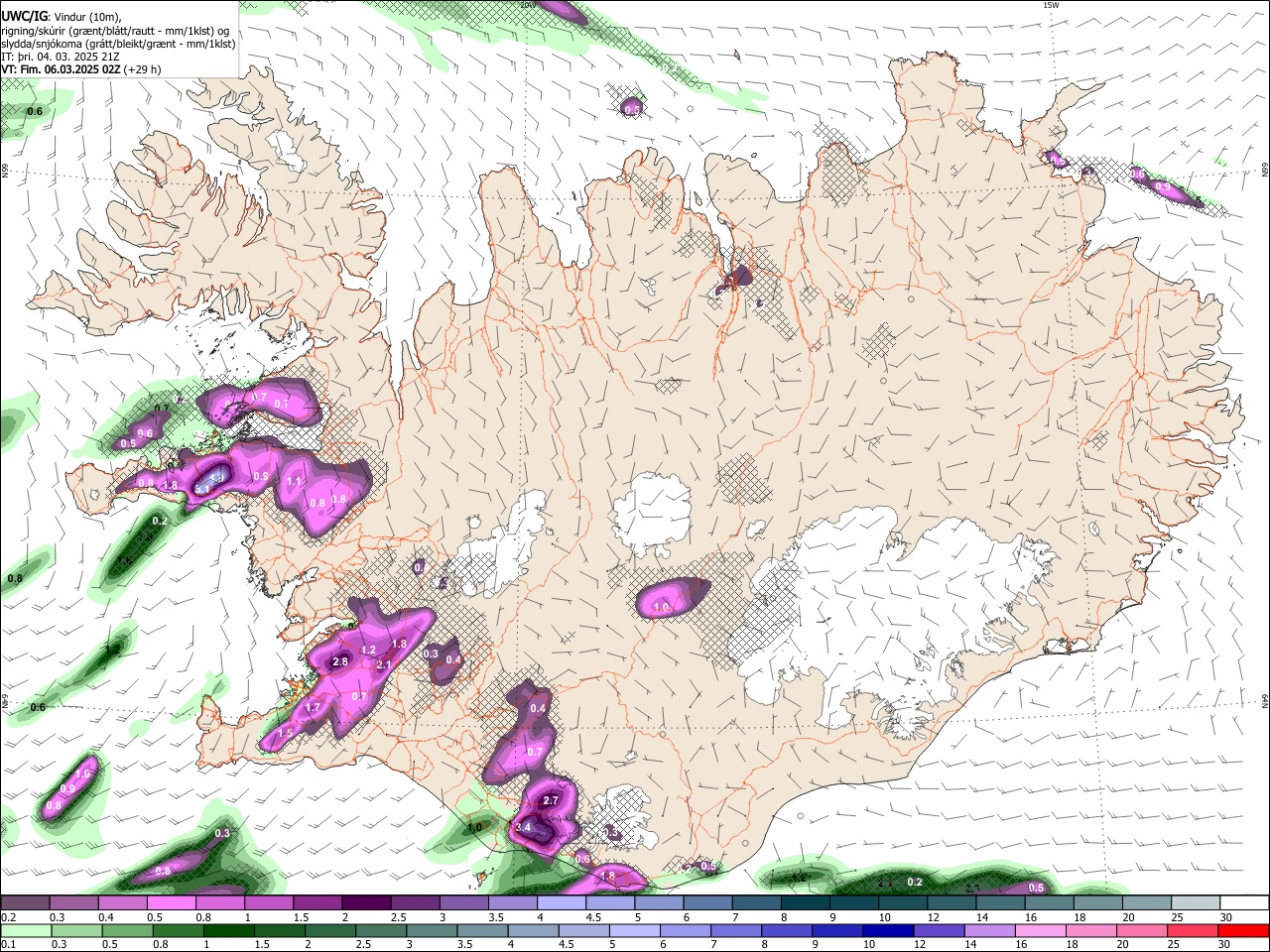Pick the darkest purple 2 swatch in the upper legend
This screenshot has width=1270, height=952.
[x=366, y=903]
